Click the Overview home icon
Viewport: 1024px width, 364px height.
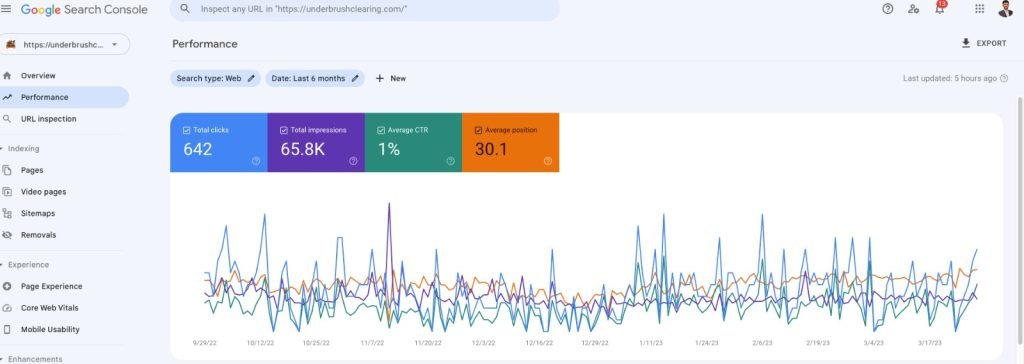[x=7, y=76]
